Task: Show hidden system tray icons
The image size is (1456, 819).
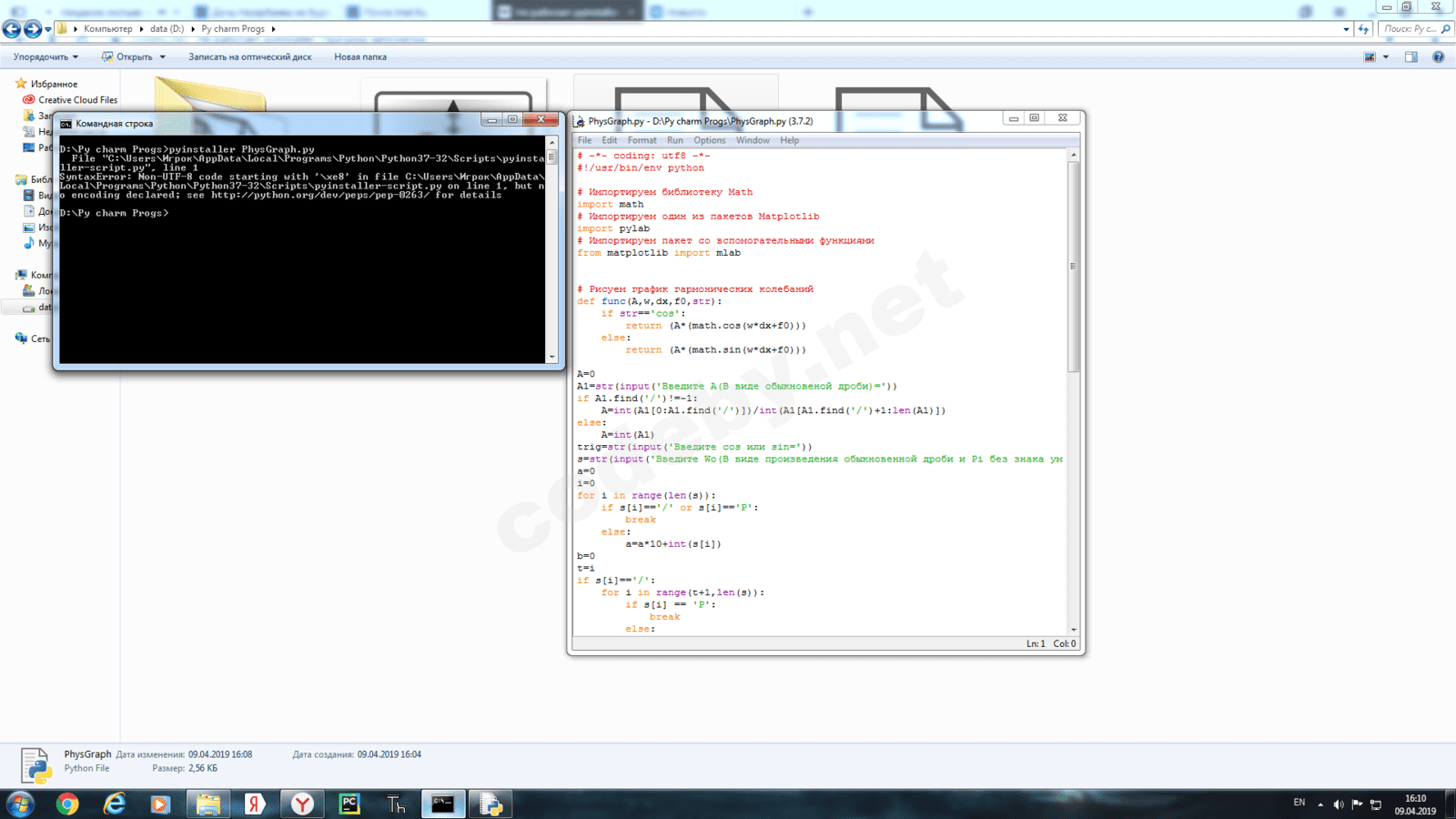Action: [x=1320, y=804]
